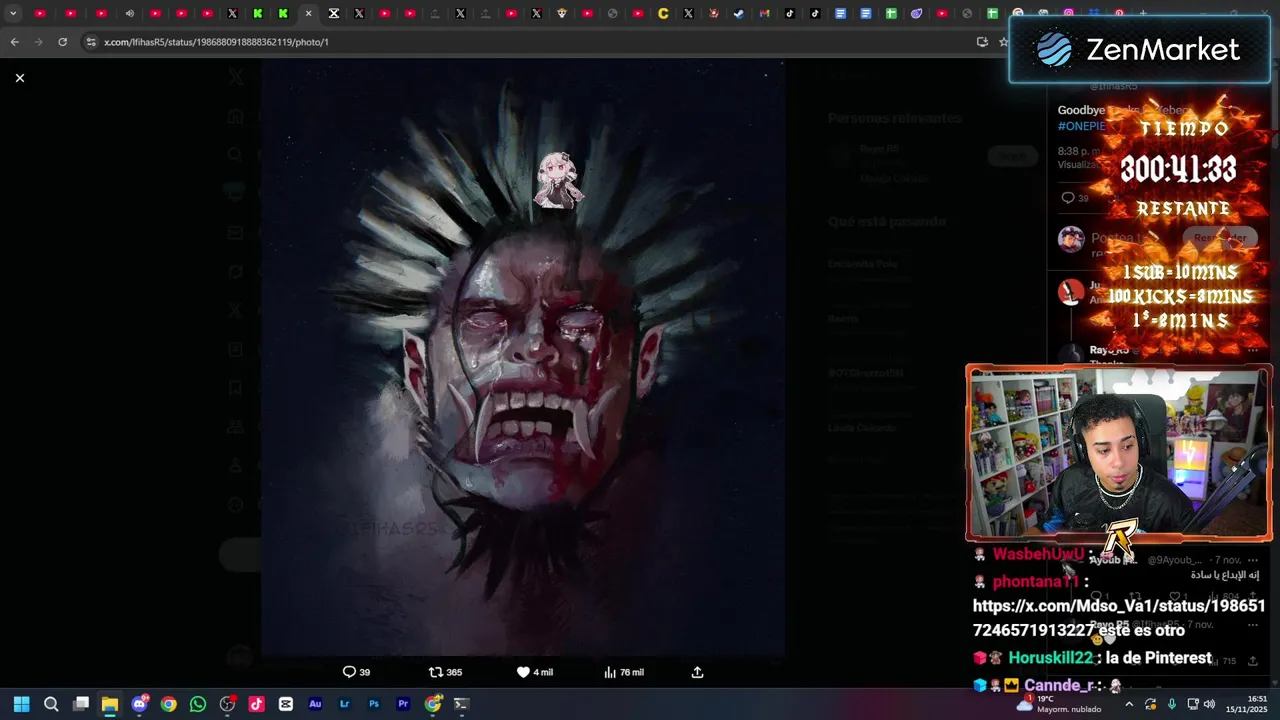Switch to the tab playing audio

coord(129,14)
